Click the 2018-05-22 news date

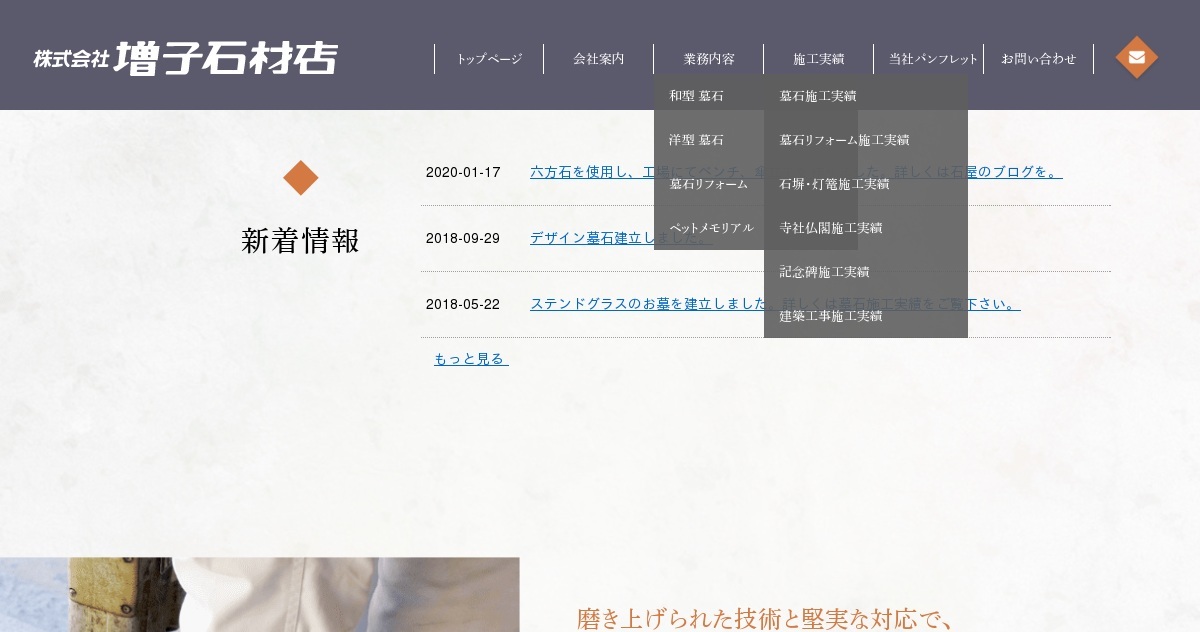[463, 304]
